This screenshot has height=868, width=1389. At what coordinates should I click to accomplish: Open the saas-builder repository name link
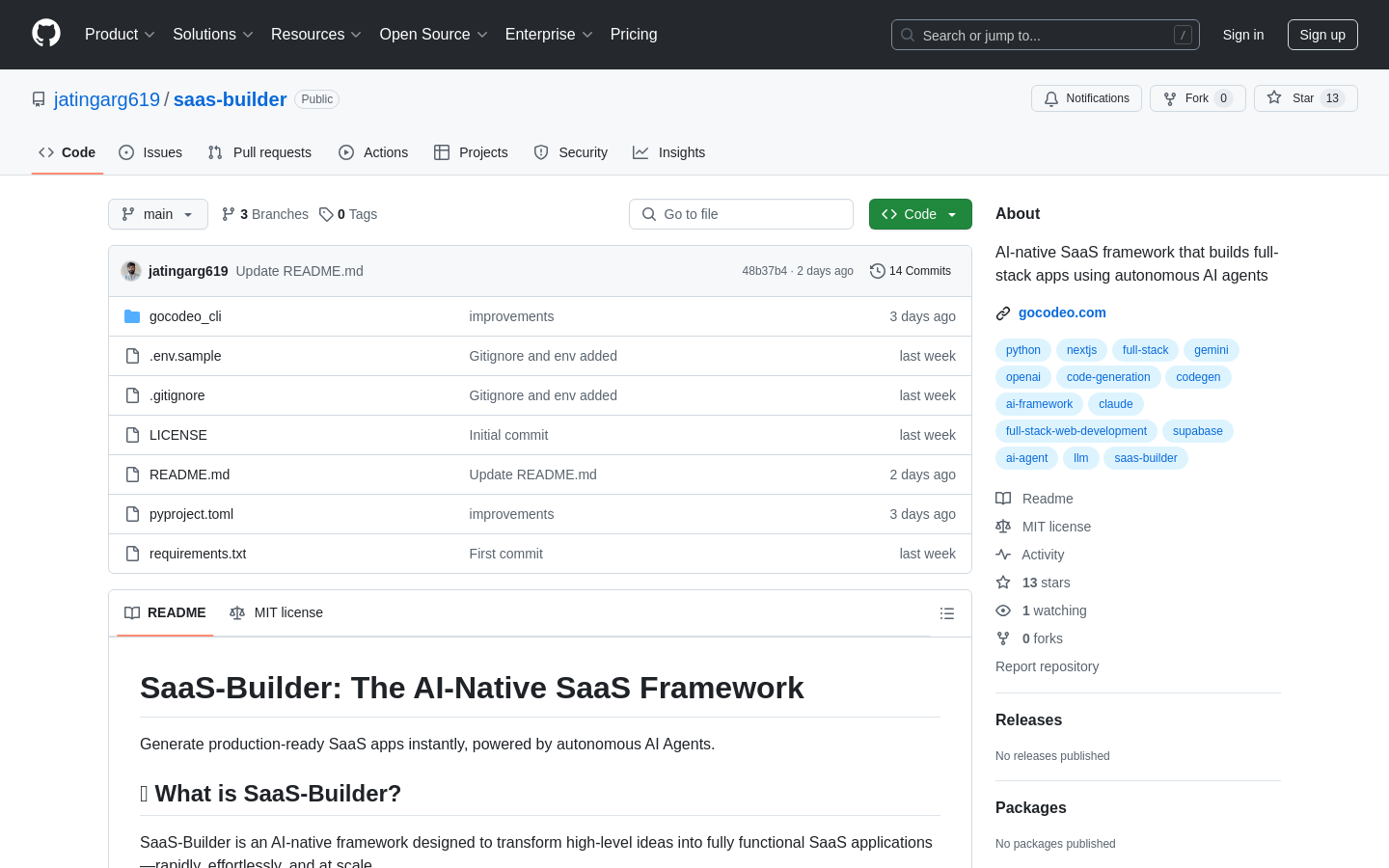click(x=230, y=99)
